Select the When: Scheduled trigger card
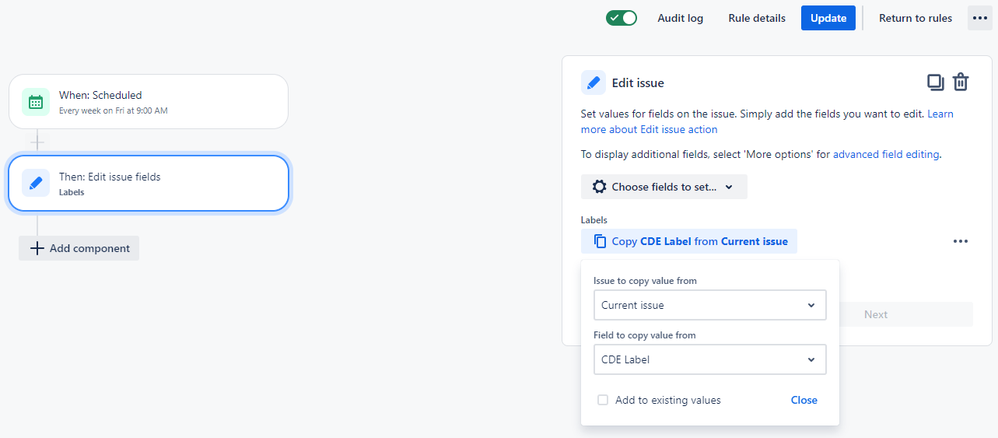 pyautogui.click(x=148, y=102)
